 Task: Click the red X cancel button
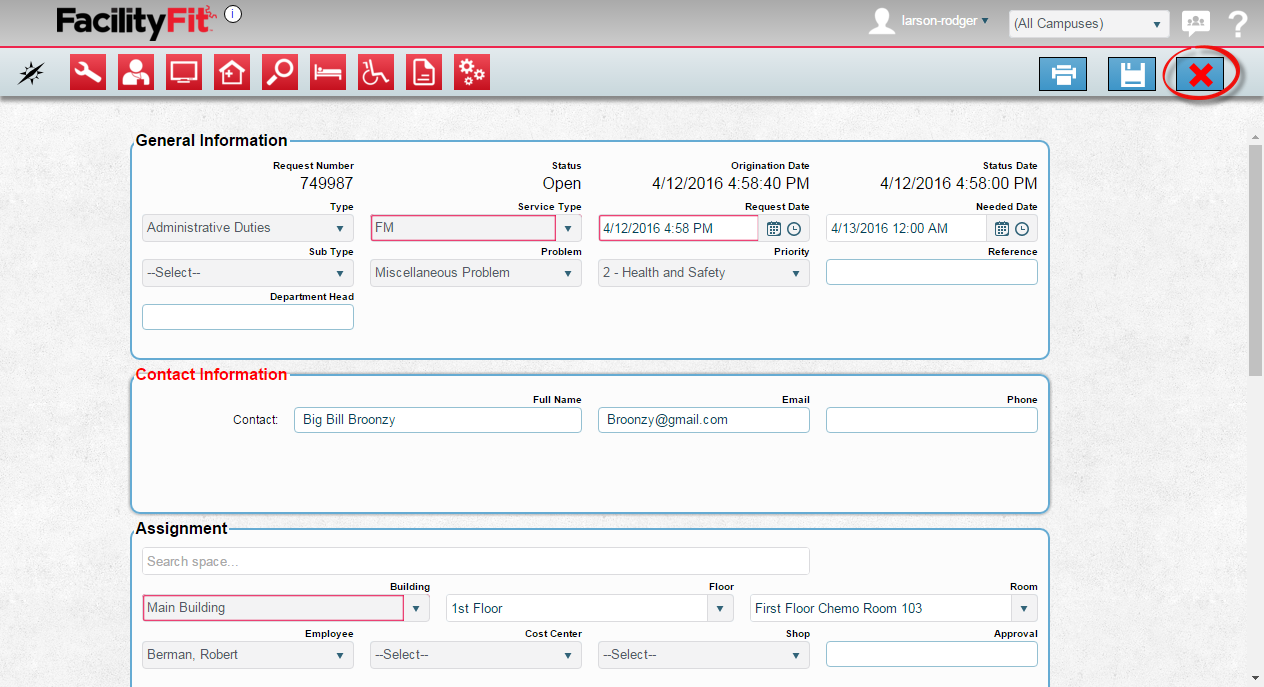pyautogui.click(x=1200, y=75)
